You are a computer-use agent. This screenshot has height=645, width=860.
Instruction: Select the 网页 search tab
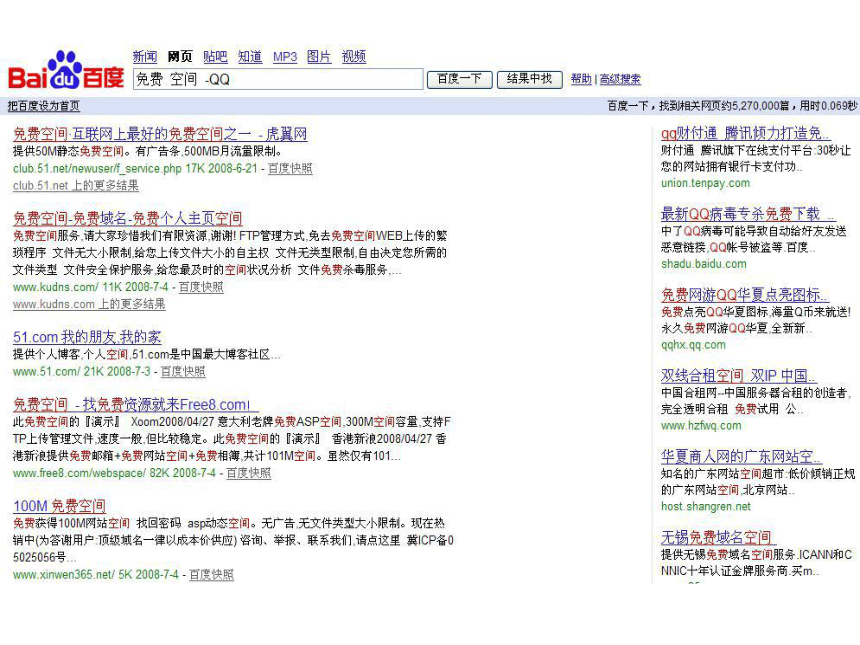180,56
